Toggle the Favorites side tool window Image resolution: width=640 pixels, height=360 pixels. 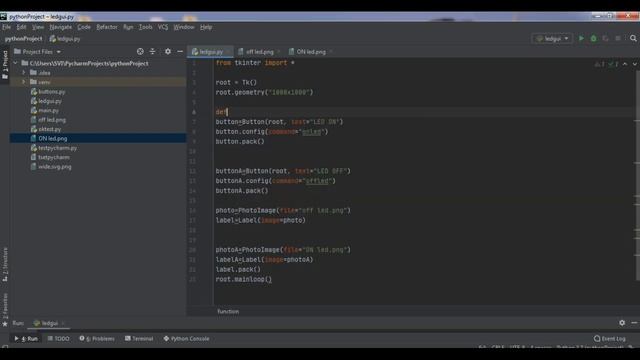click(5, 309)
